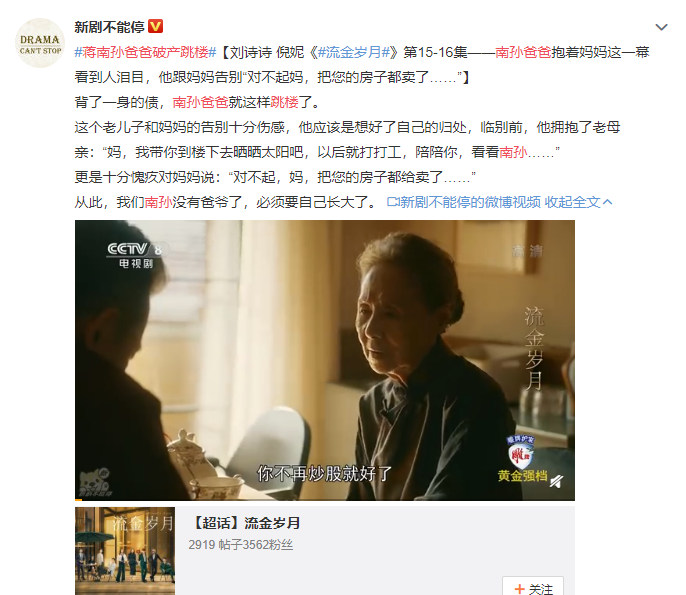Toggle the video mute speaker icon
Screen dimensions: 686x595
click(x=556, y=481)
